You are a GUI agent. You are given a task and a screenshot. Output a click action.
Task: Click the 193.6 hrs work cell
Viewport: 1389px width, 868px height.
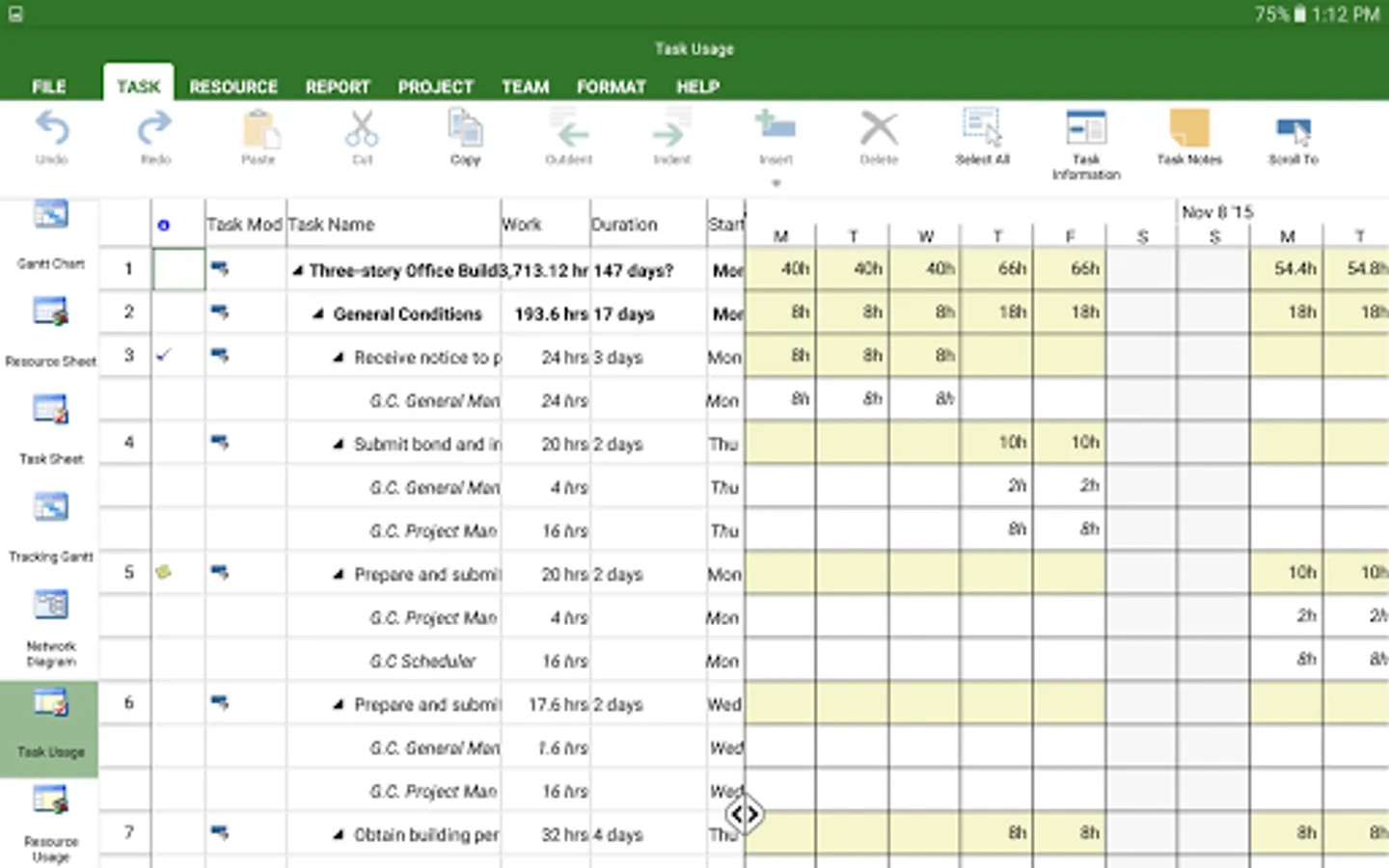[545, 314]
